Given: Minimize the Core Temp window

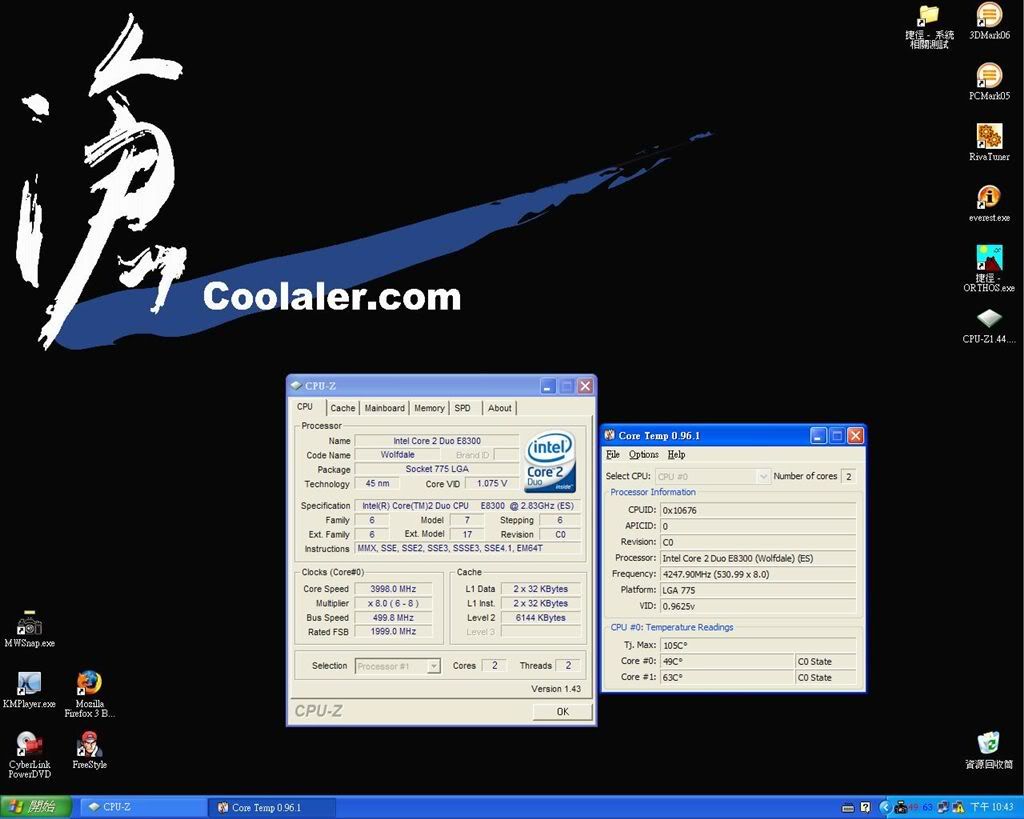Looking at the screenshot, I should pyautogui.click(x=818, y=436).
